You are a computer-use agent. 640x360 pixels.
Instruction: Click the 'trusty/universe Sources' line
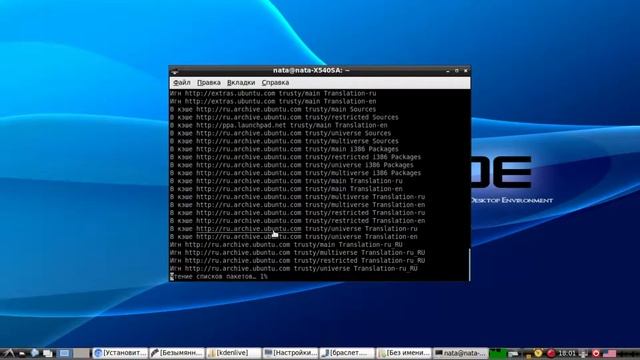280,133
